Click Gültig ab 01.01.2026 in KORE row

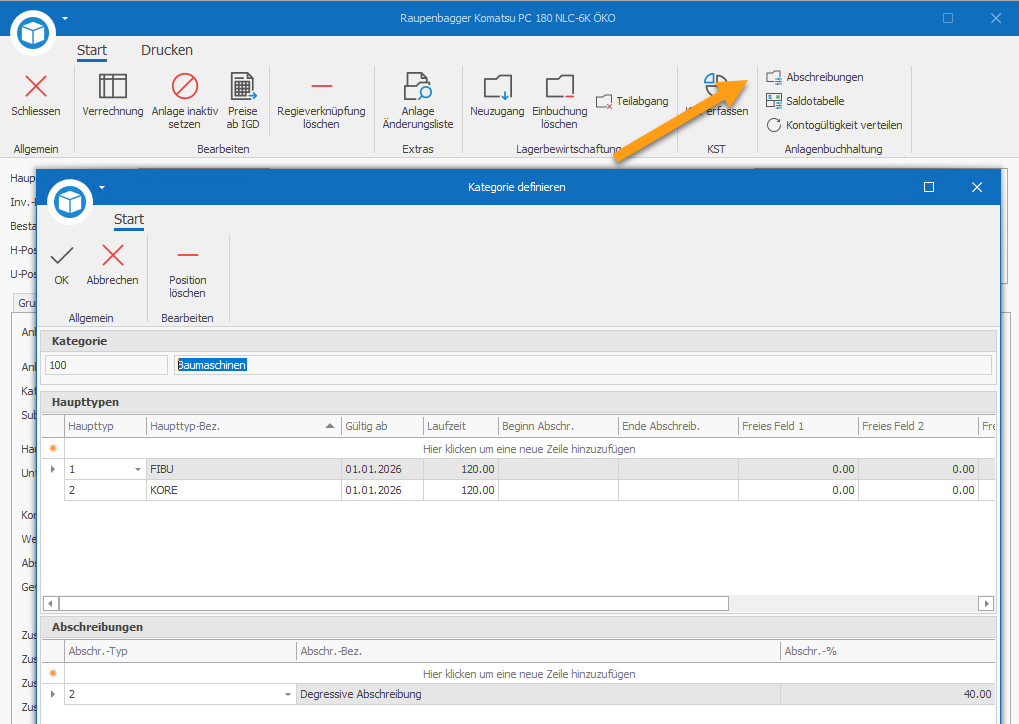[x=382, y=490]
